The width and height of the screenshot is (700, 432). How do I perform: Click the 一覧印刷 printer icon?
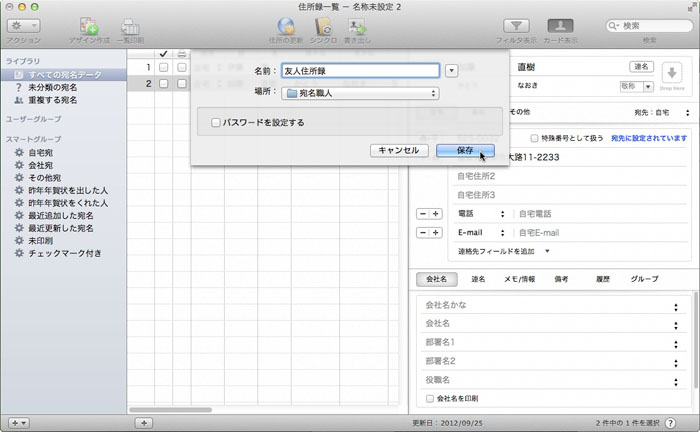point(131,25)
